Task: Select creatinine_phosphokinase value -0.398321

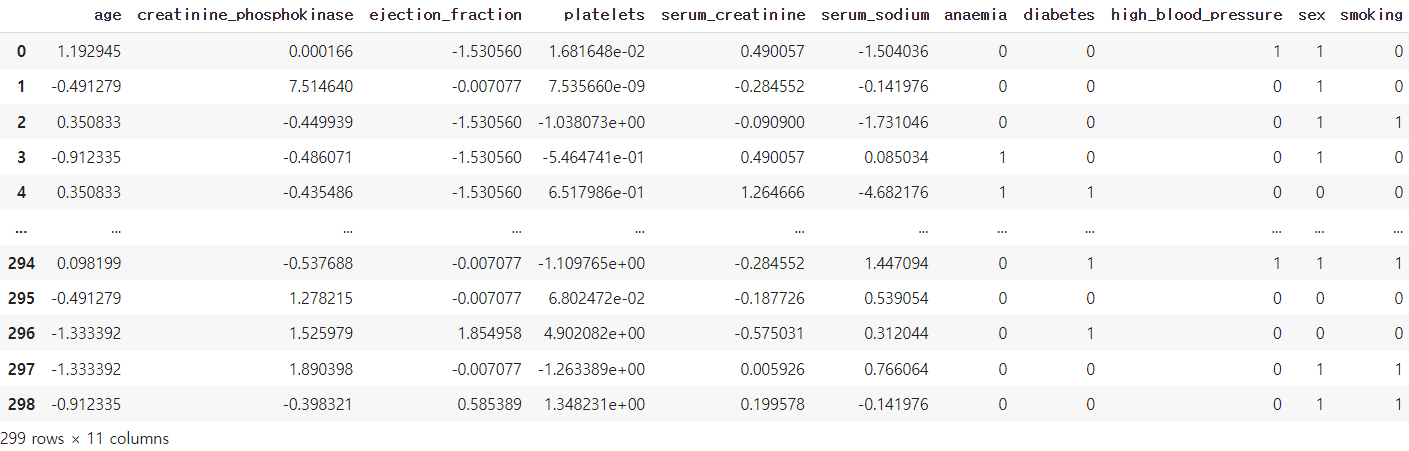Action: click(319, 404)
